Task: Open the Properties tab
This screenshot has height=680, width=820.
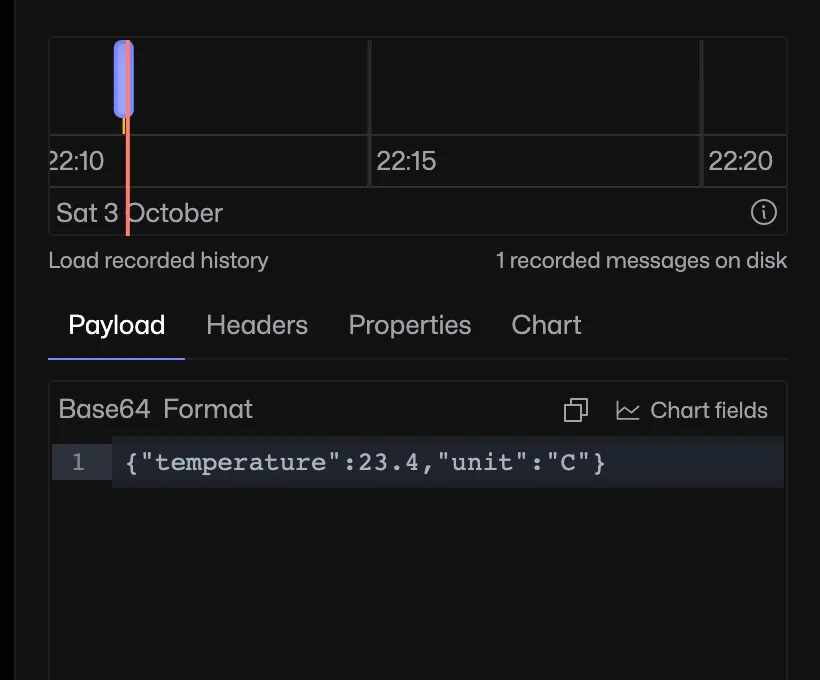Action: (409, 325)
